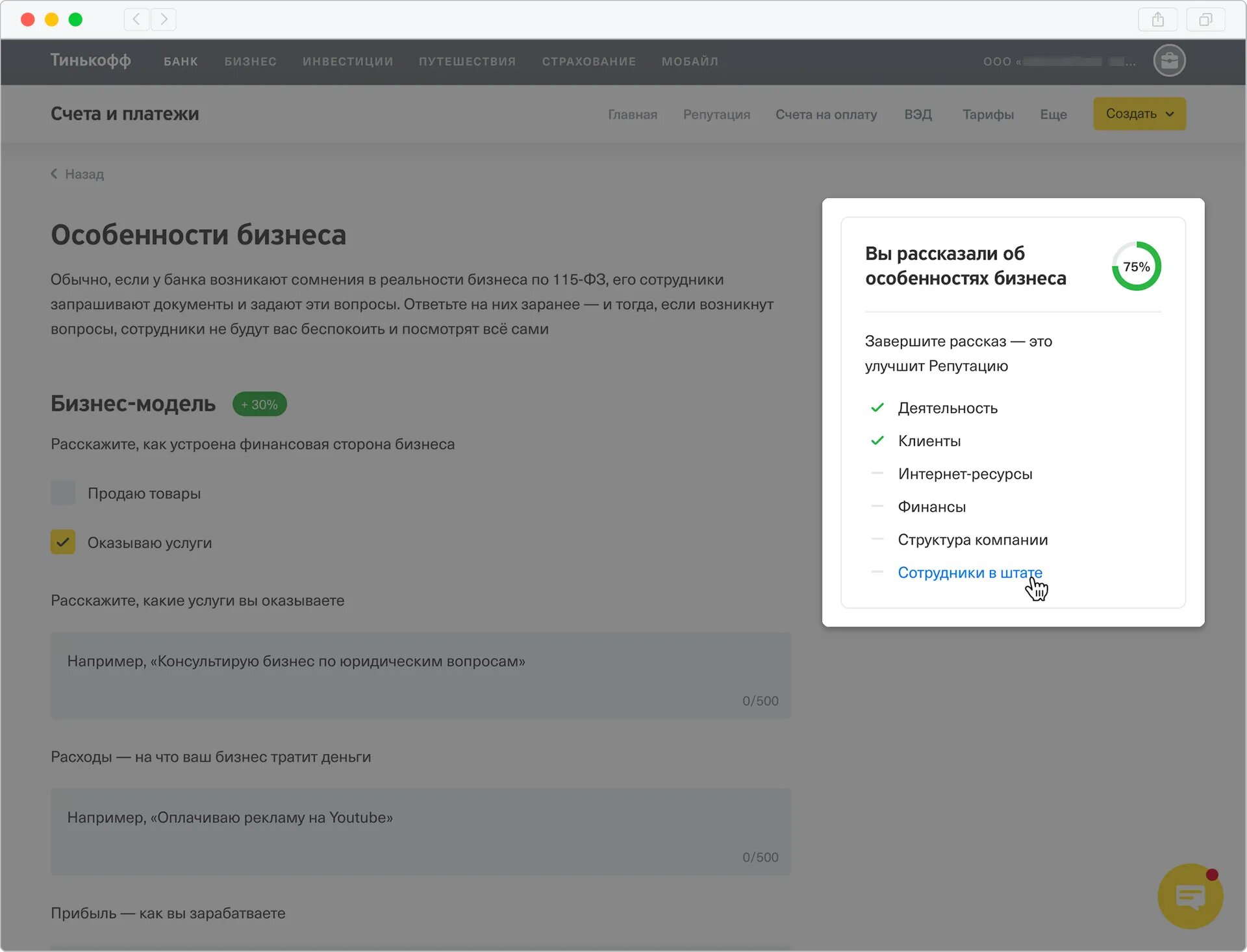Image resolution: width=1247 pixels, height=952 pixels.
Task: Click the Расходы expenses text field
Action: coord(420,831)
